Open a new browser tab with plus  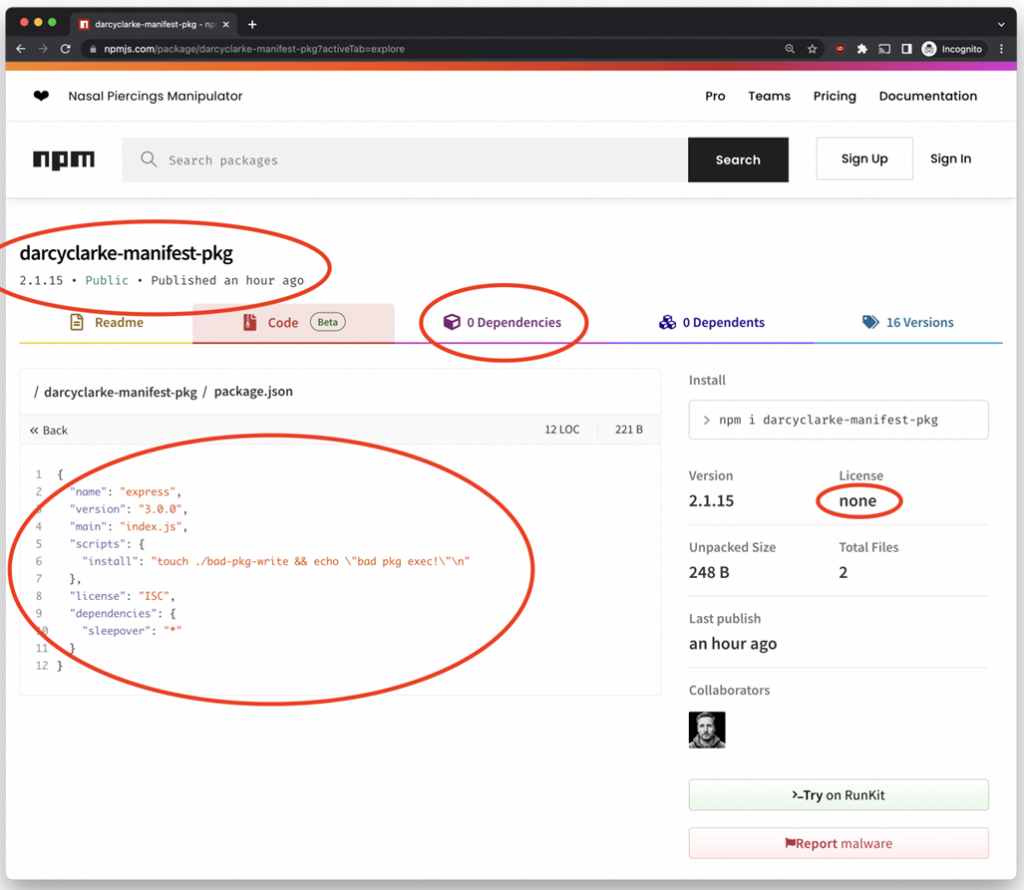252,25
